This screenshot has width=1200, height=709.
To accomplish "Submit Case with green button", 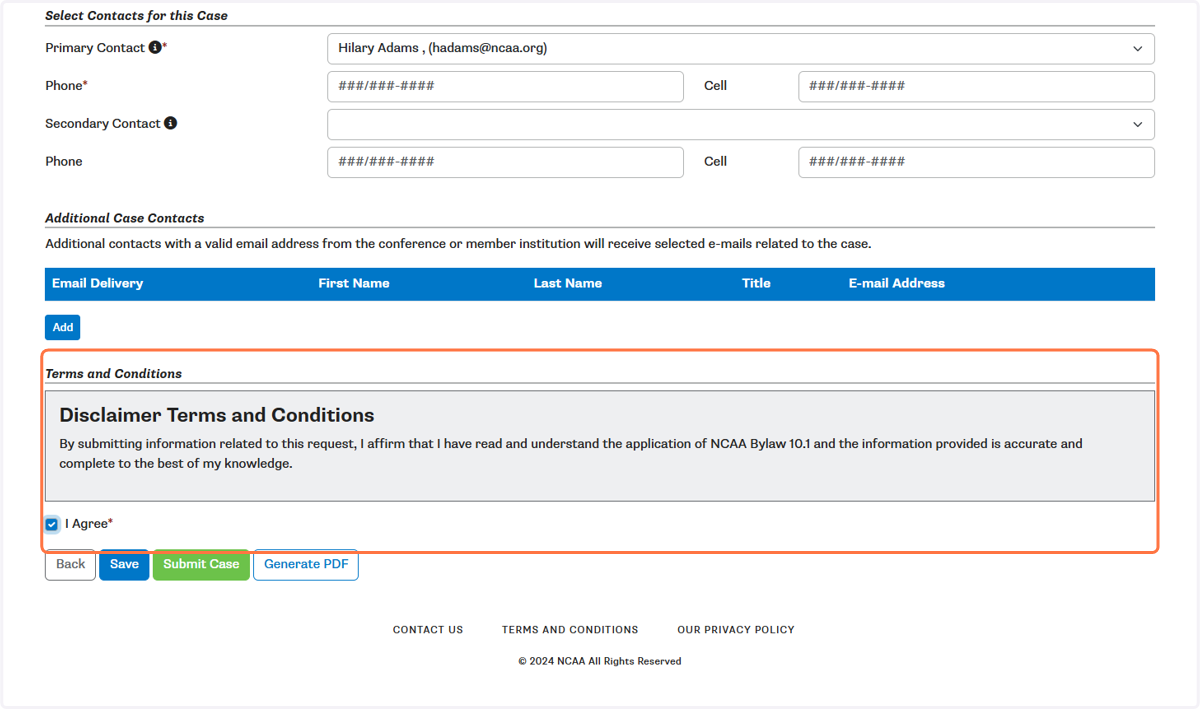I will click(201, 564).
